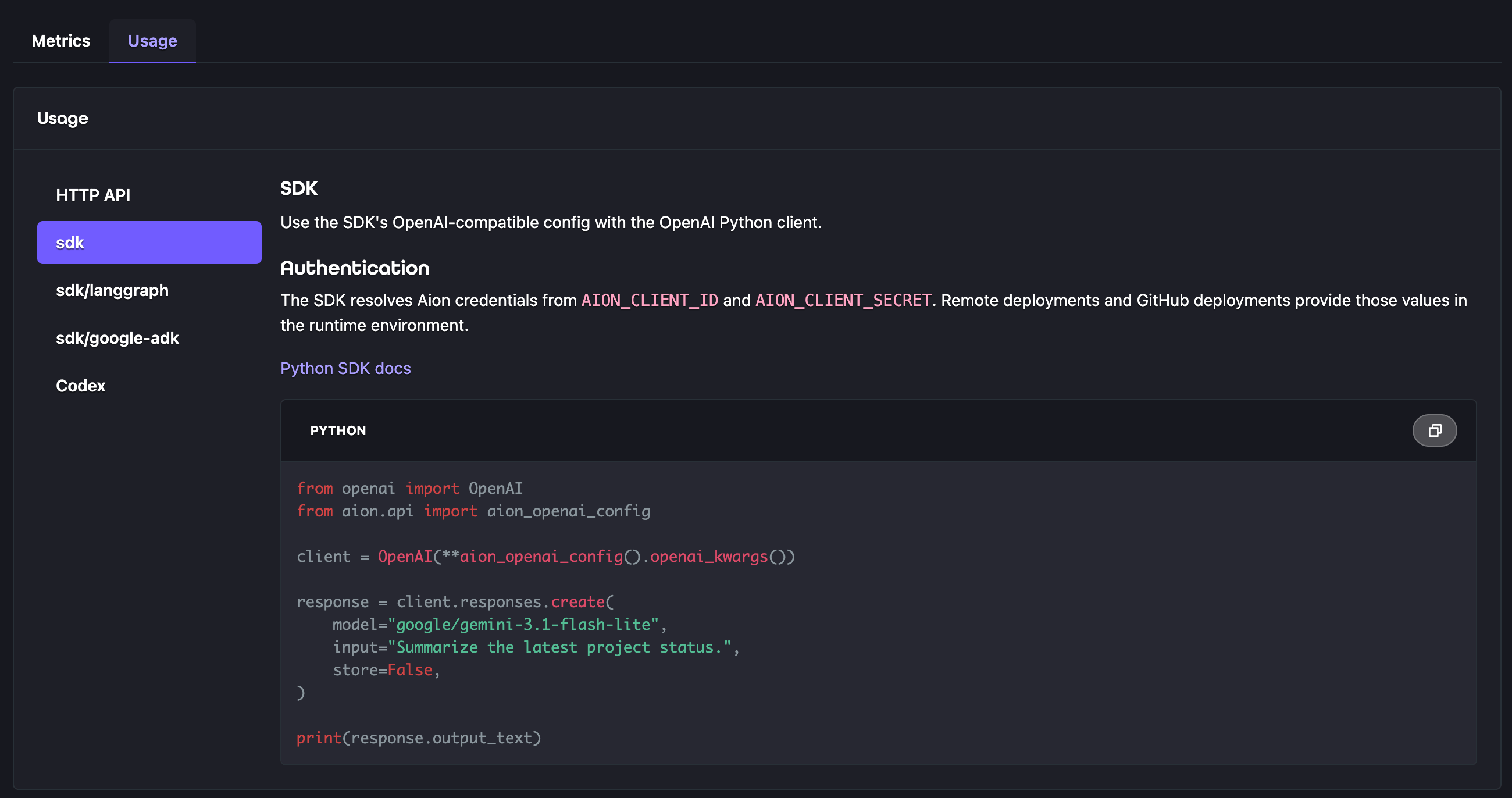Open the Codex usage section
The image size is (1512, 798).
click(x=149, y=386)
